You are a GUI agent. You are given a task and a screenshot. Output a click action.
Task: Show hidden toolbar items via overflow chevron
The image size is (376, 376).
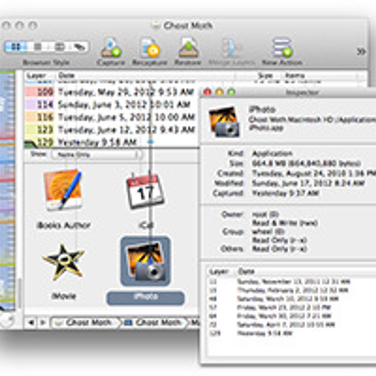click(x=361, y=52)
